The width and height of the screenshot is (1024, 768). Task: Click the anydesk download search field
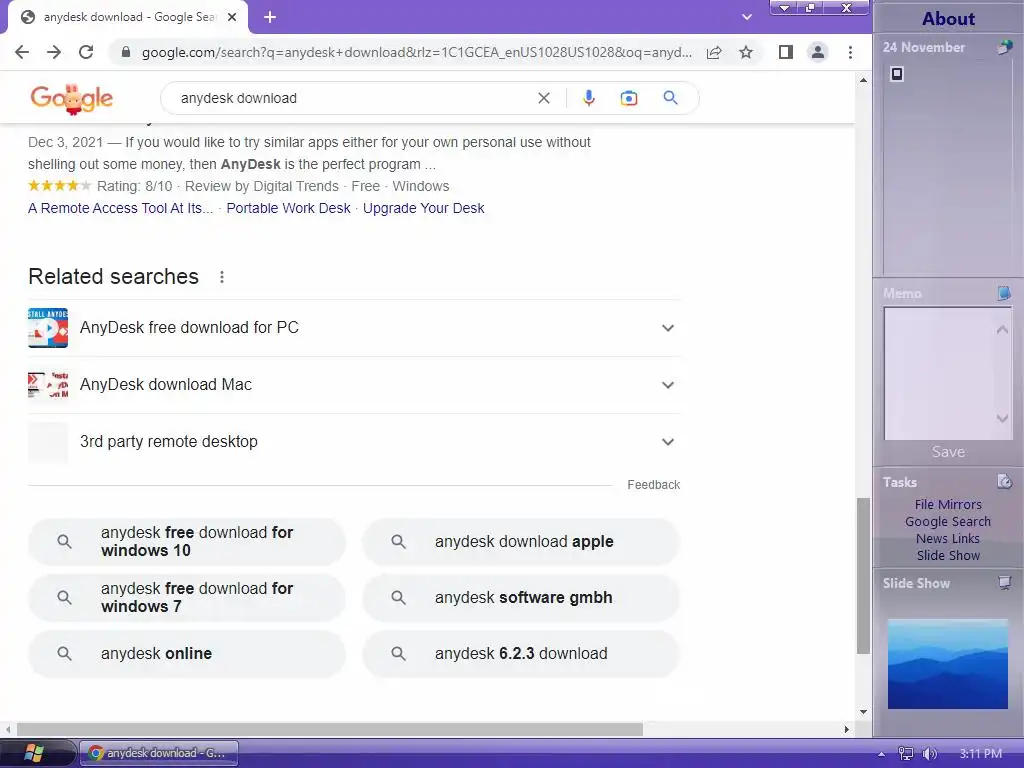pos(353,98)
